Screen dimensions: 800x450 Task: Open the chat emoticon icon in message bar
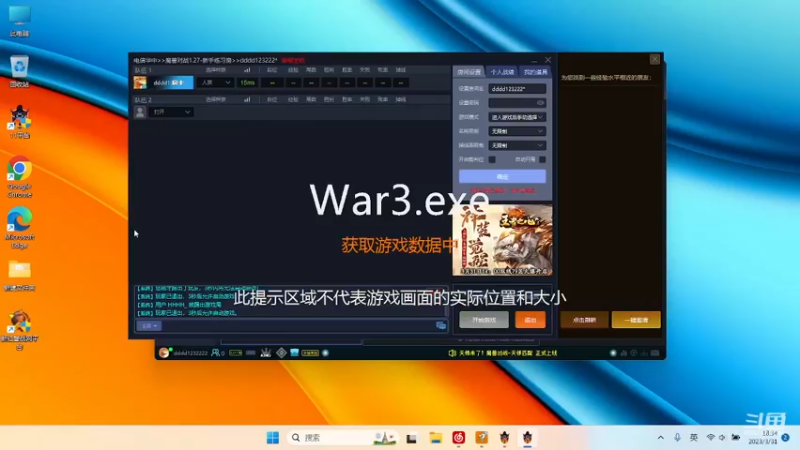441,326
